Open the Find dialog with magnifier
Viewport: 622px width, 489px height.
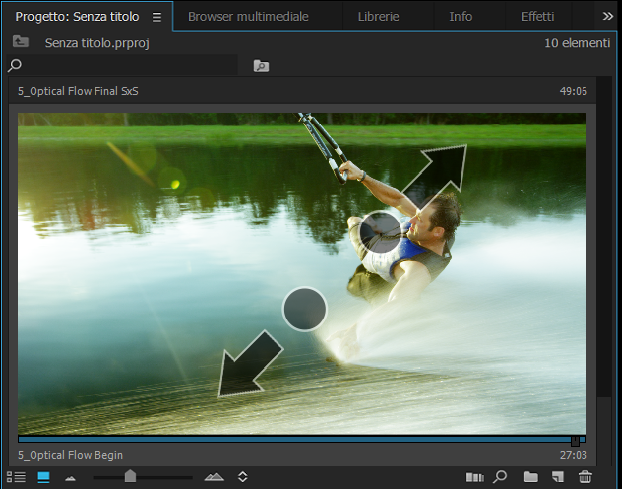click(x=500, y=477)
